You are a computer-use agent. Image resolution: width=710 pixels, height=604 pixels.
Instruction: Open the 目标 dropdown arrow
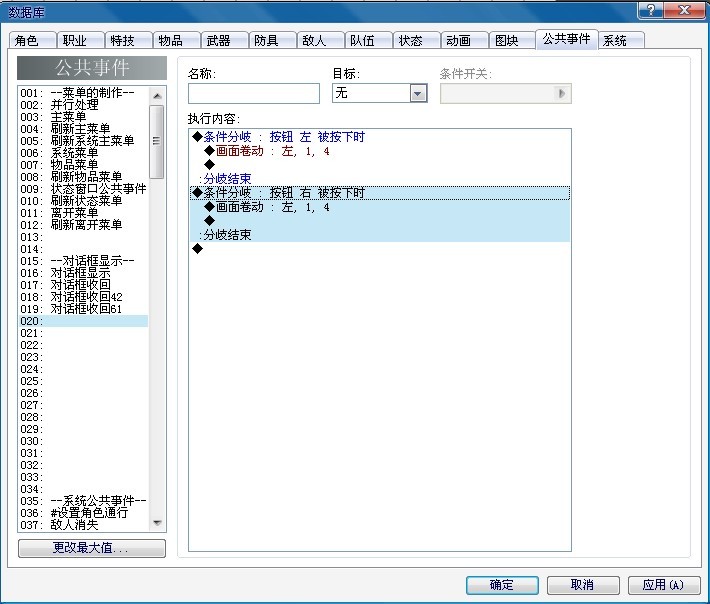418,94
